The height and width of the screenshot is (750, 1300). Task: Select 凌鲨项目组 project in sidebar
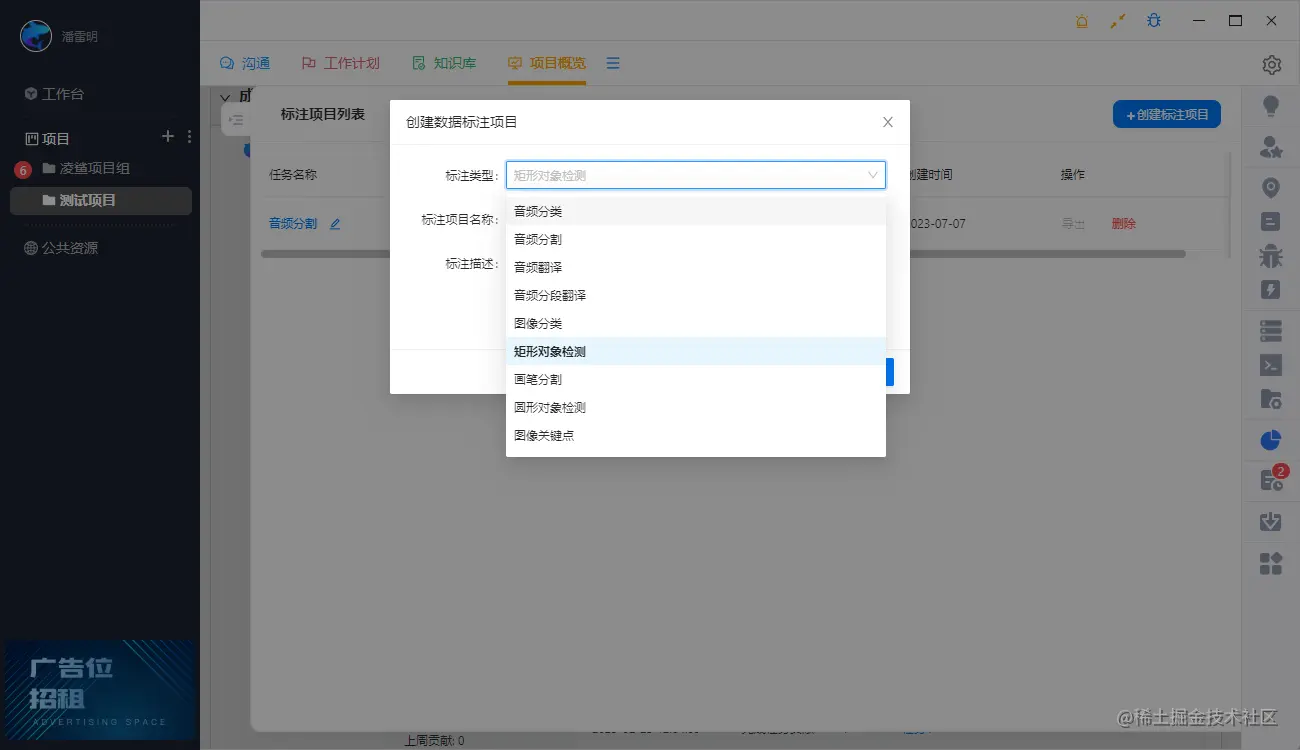[87, 168]
